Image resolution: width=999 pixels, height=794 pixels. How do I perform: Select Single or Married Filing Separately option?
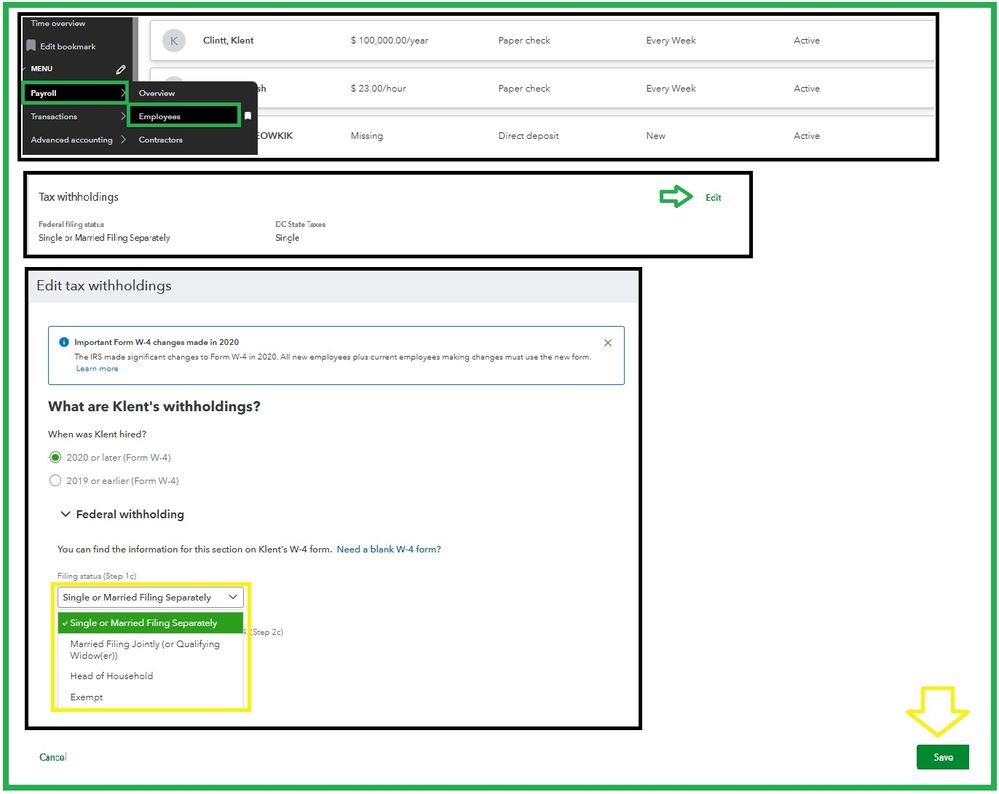(x=150, y=623)
